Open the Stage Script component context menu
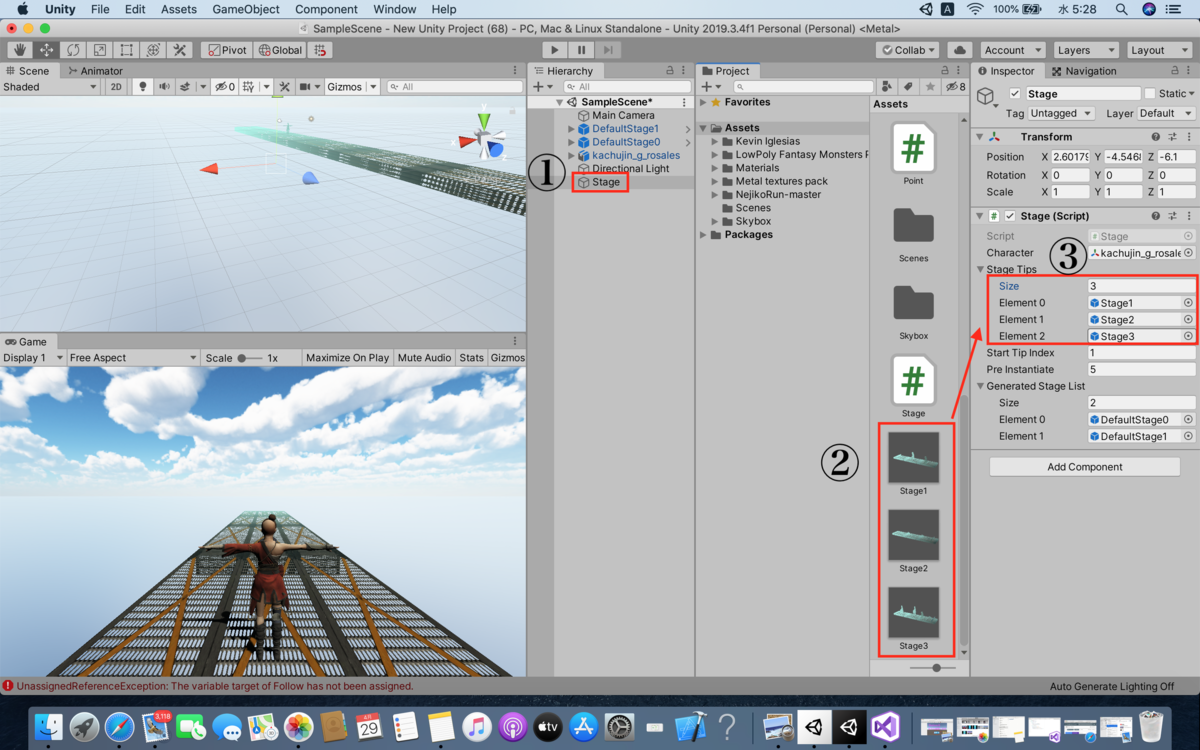Viewport: 1200px width, 750px height. tap(1188, 216)
